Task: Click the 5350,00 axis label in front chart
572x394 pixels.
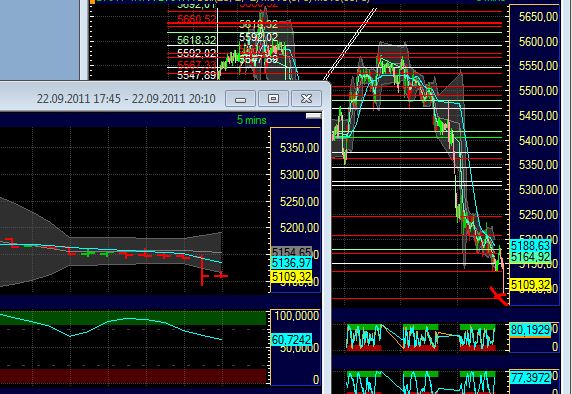Action: pyautogui.click(x=299, y=148)
